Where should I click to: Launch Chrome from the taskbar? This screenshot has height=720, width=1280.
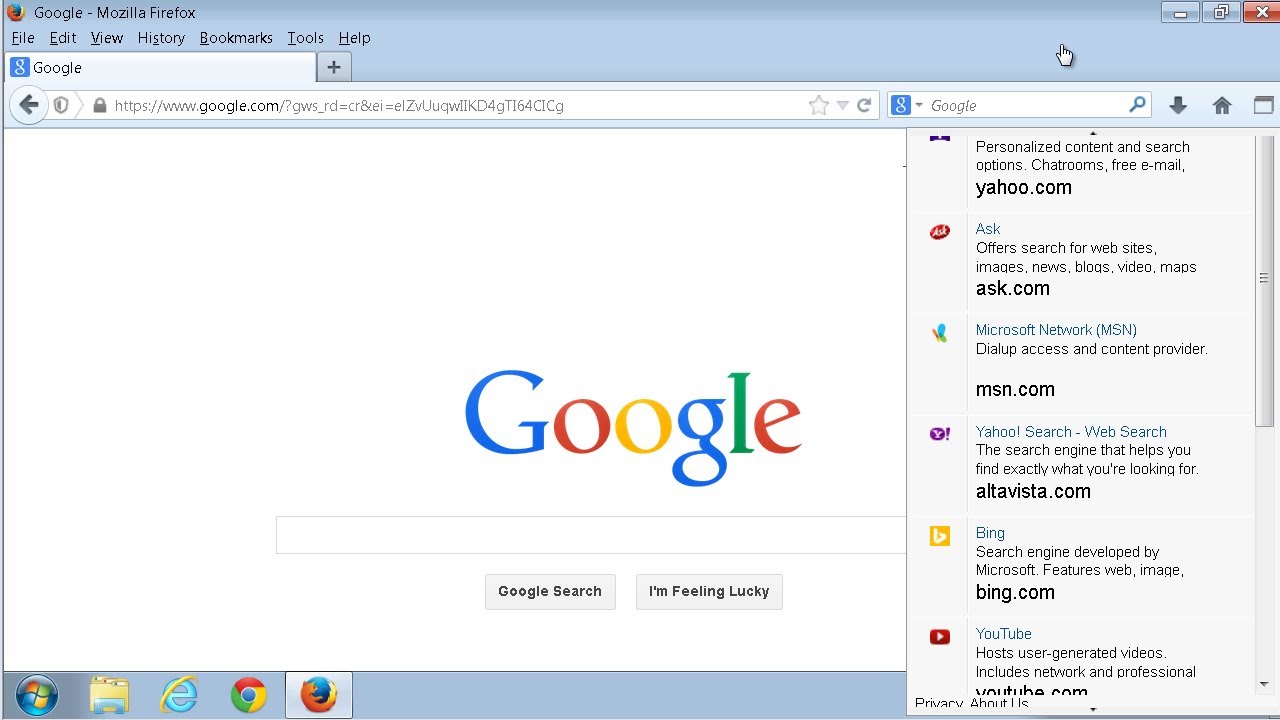point(249,695)
